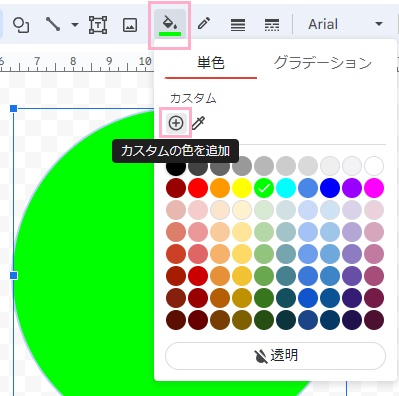Choose the cyan swatch
Viewport: 399px width, 396px height.
(286, 188)
